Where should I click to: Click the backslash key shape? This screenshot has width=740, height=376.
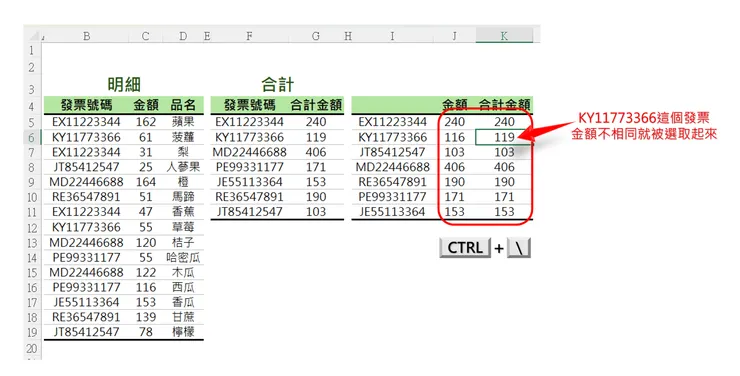(519, 248)
